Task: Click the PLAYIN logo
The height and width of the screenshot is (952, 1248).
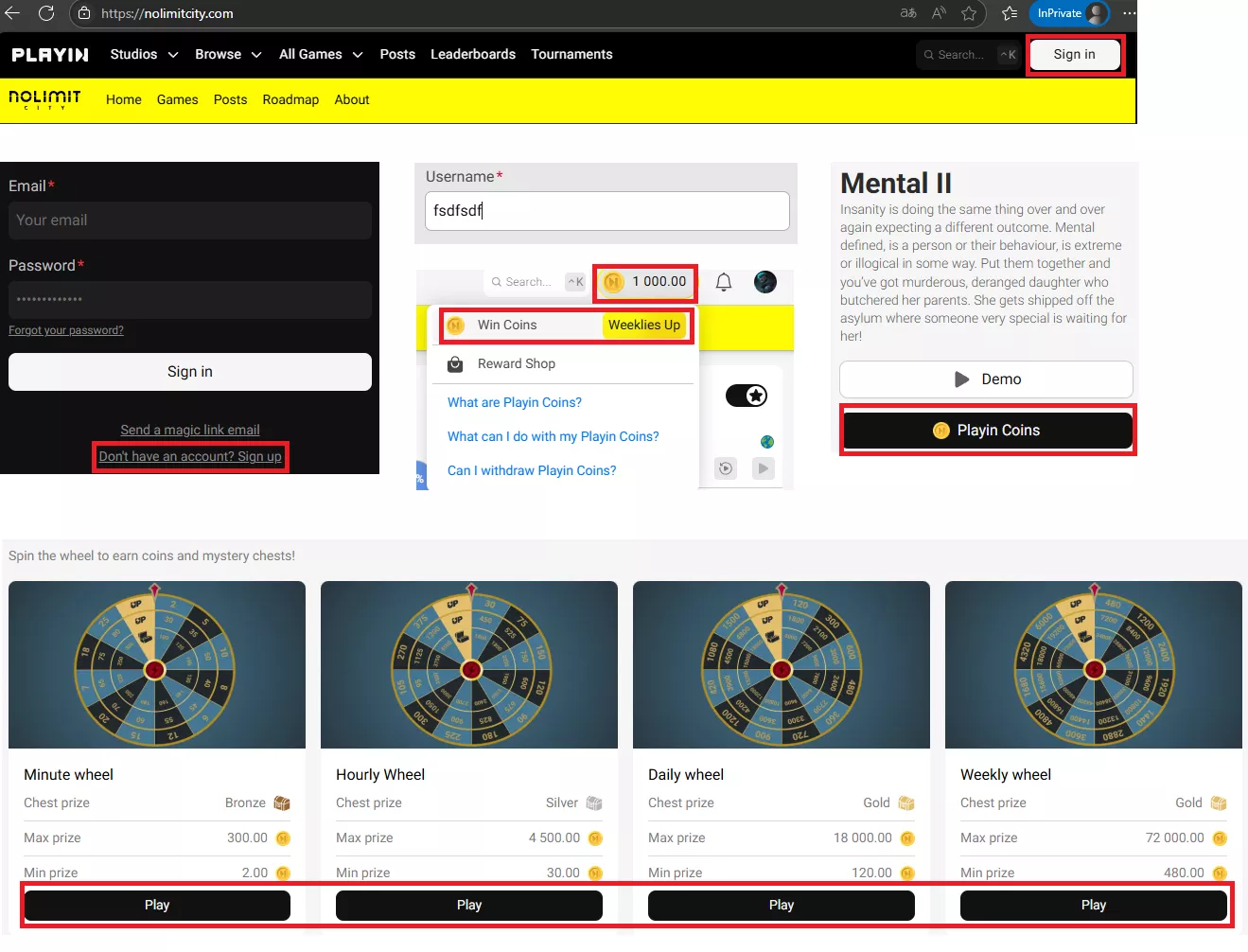Action: 50,55
